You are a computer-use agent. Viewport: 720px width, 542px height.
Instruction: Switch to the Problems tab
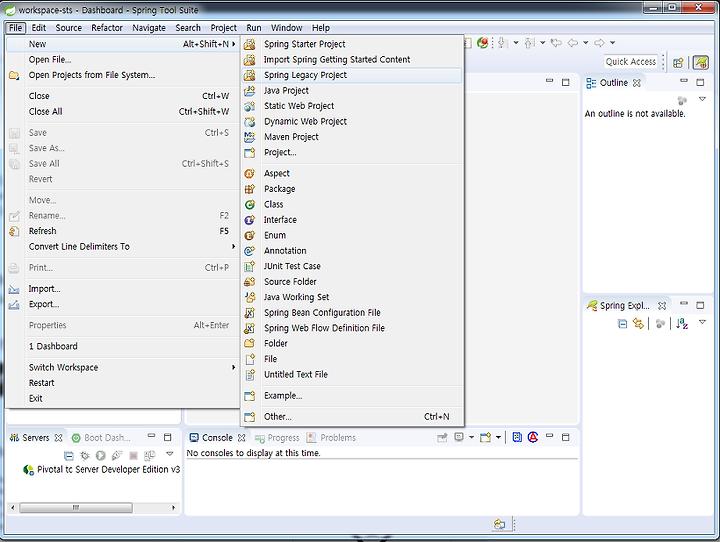(x=332, y=438)
